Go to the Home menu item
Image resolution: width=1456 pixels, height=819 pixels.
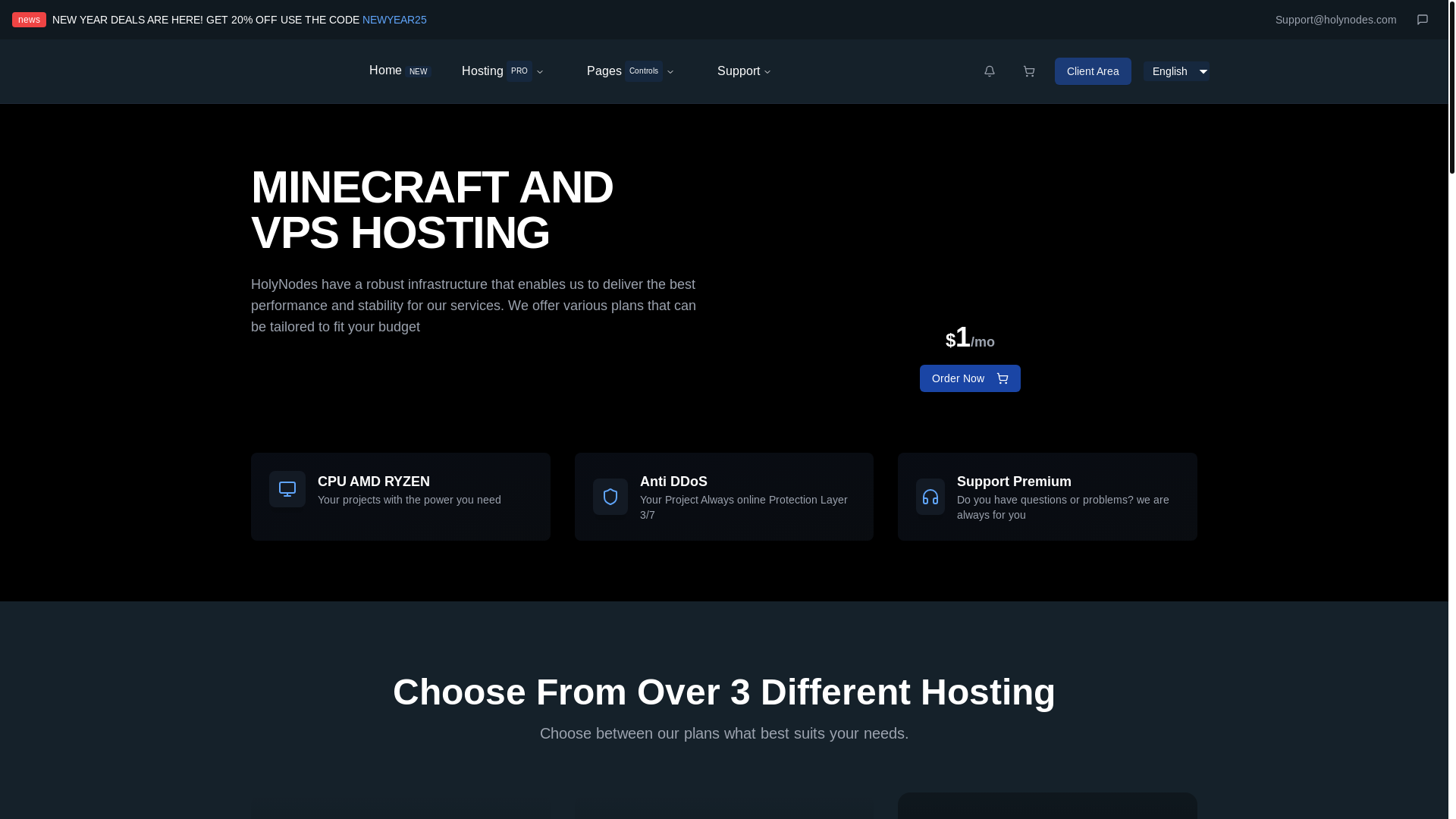pyautogui.click(x=385, y=71)
